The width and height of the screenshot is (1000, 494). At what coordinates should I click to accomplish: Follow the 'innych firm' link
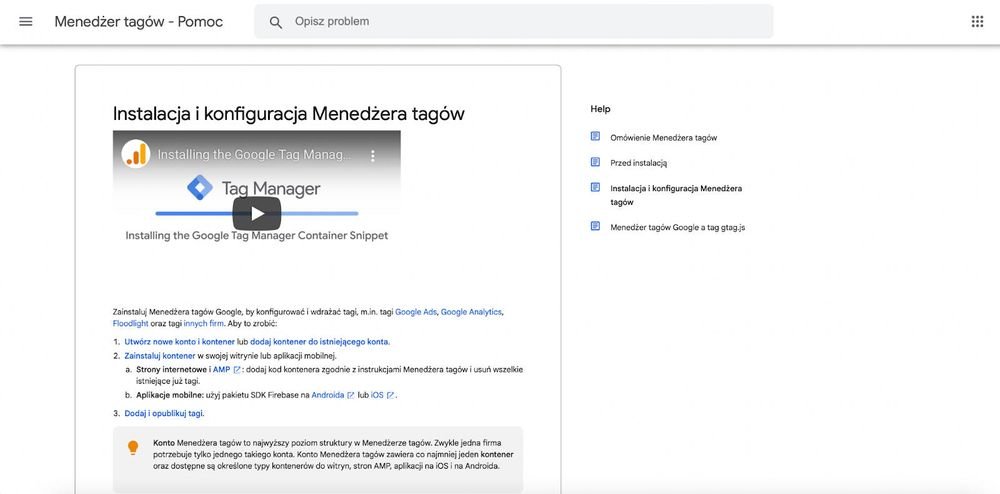tap(203, 323)
